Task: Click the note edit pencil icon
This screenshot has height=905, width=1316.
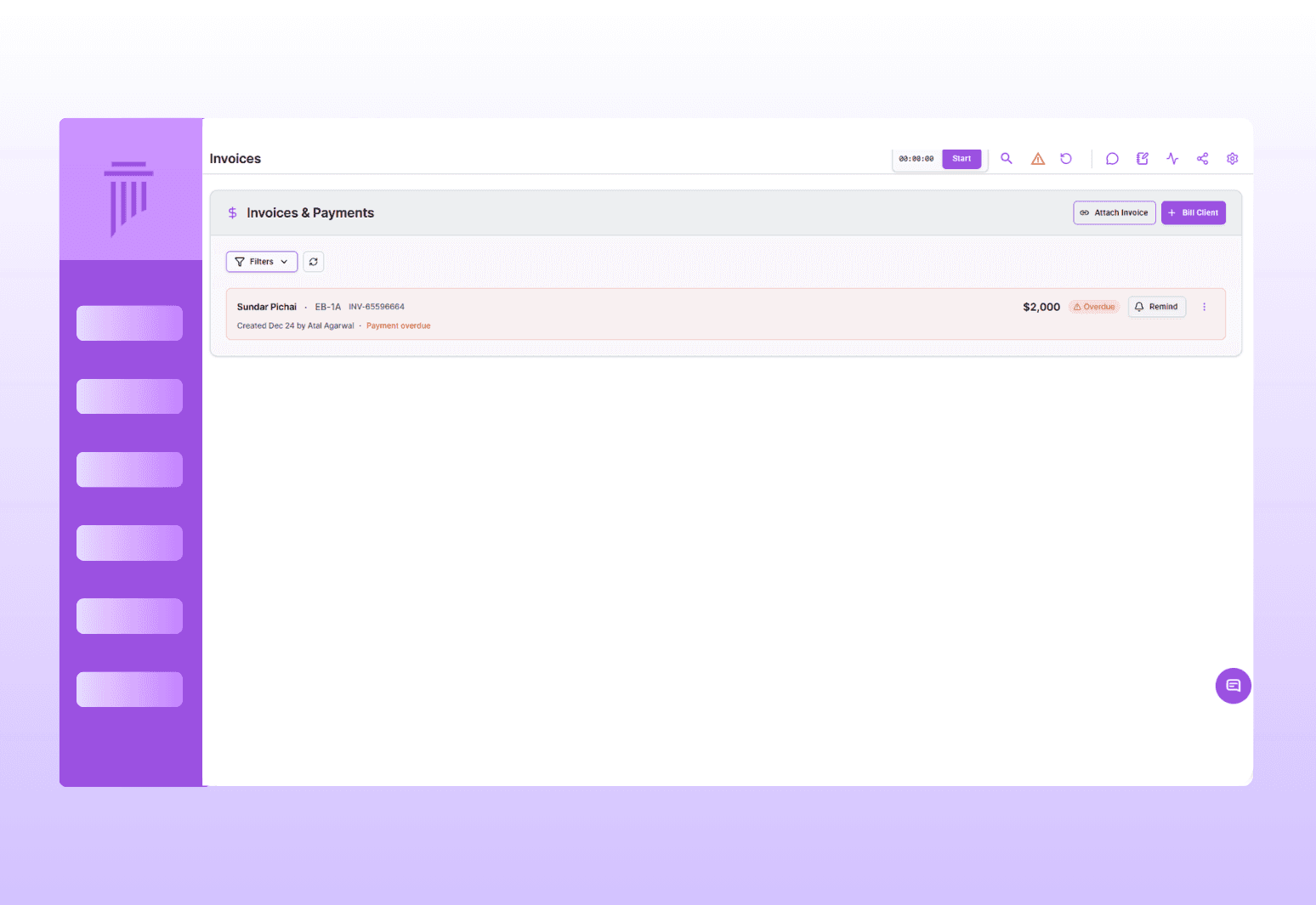Action: point(1143,159)
